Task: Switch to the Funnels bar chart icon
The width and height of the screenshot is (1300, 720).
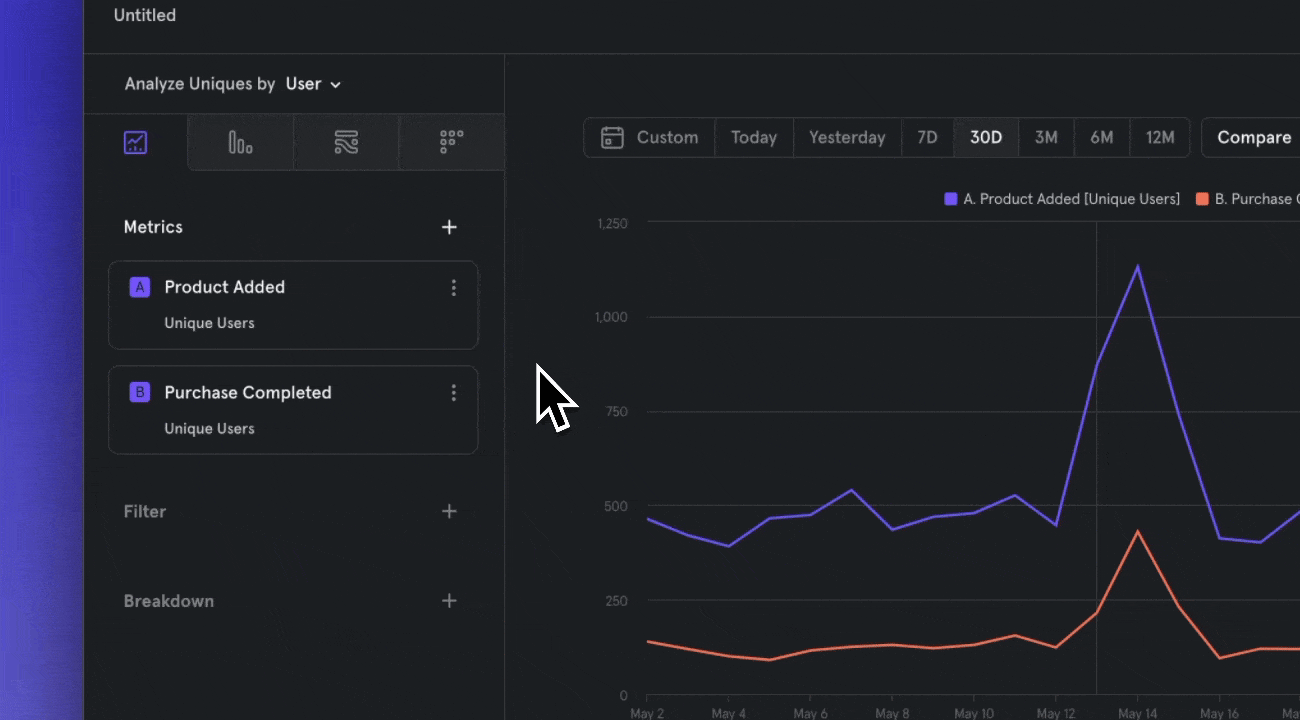Action: click(240, 142)
